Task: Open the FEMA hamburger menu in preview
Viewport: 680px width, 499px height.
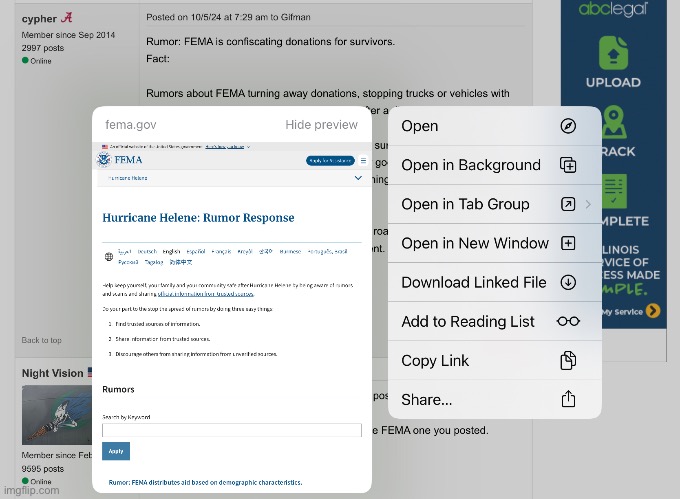Action: [x=363, y=160]
